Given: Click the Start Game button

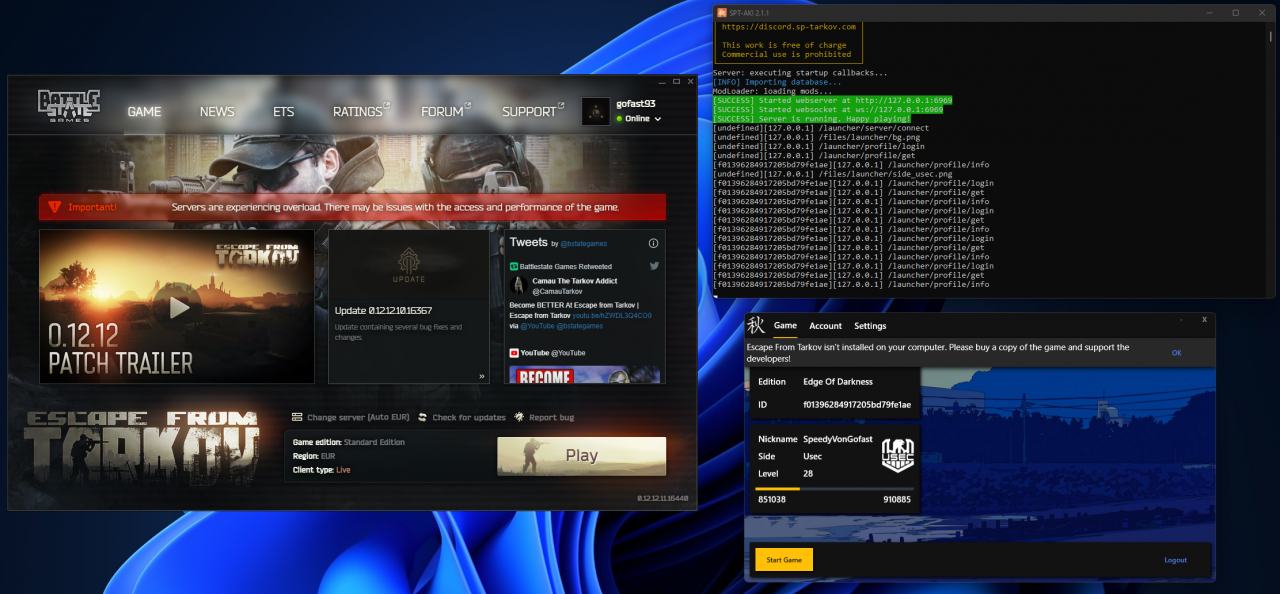Looking at the screenshot, I should (784, 560).
